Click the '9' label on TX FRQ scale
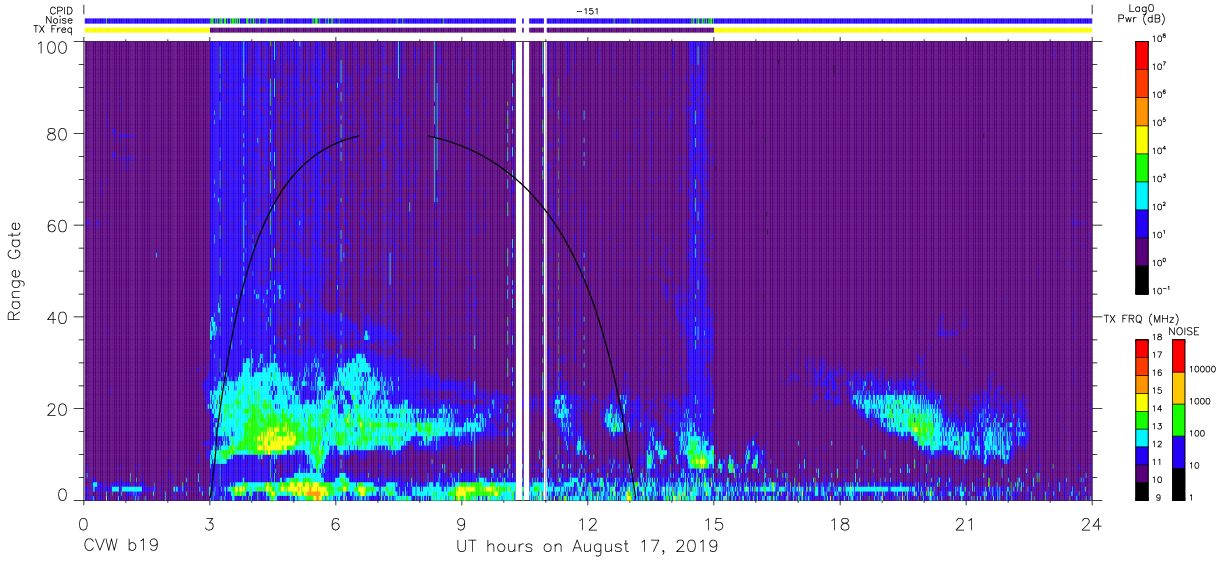This screenshot has width=1228, height=567. [x=1157, y=498]
